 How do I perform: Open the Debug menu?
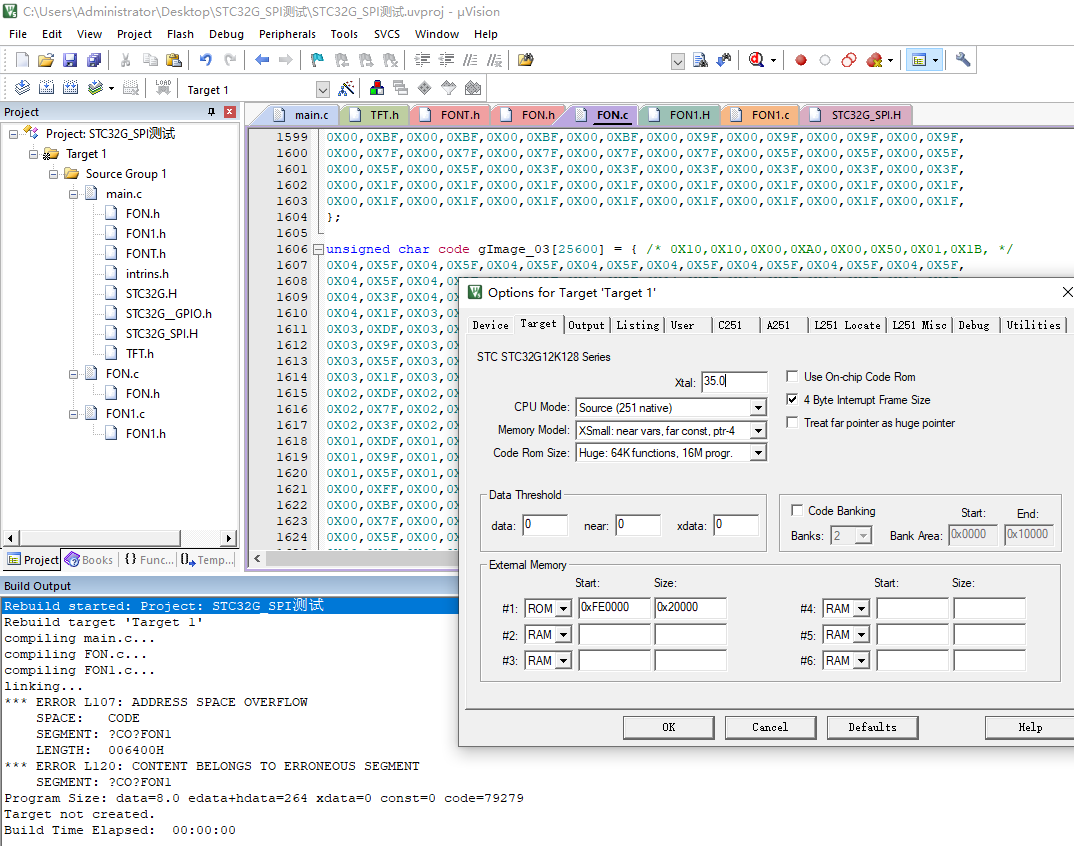(226, 34)
